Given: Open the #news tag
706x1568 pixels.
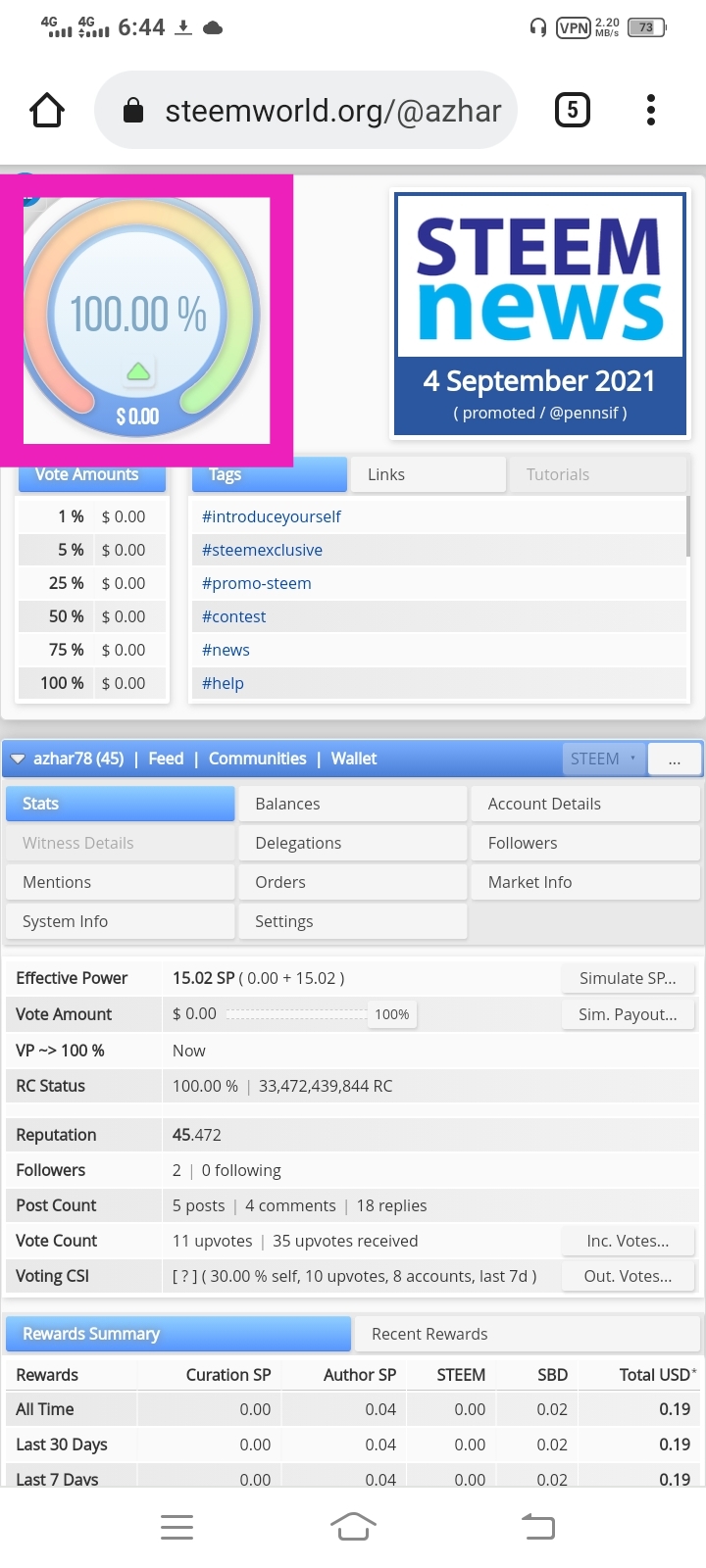Looking at the screenshot, I should click(x=226, y=650).
